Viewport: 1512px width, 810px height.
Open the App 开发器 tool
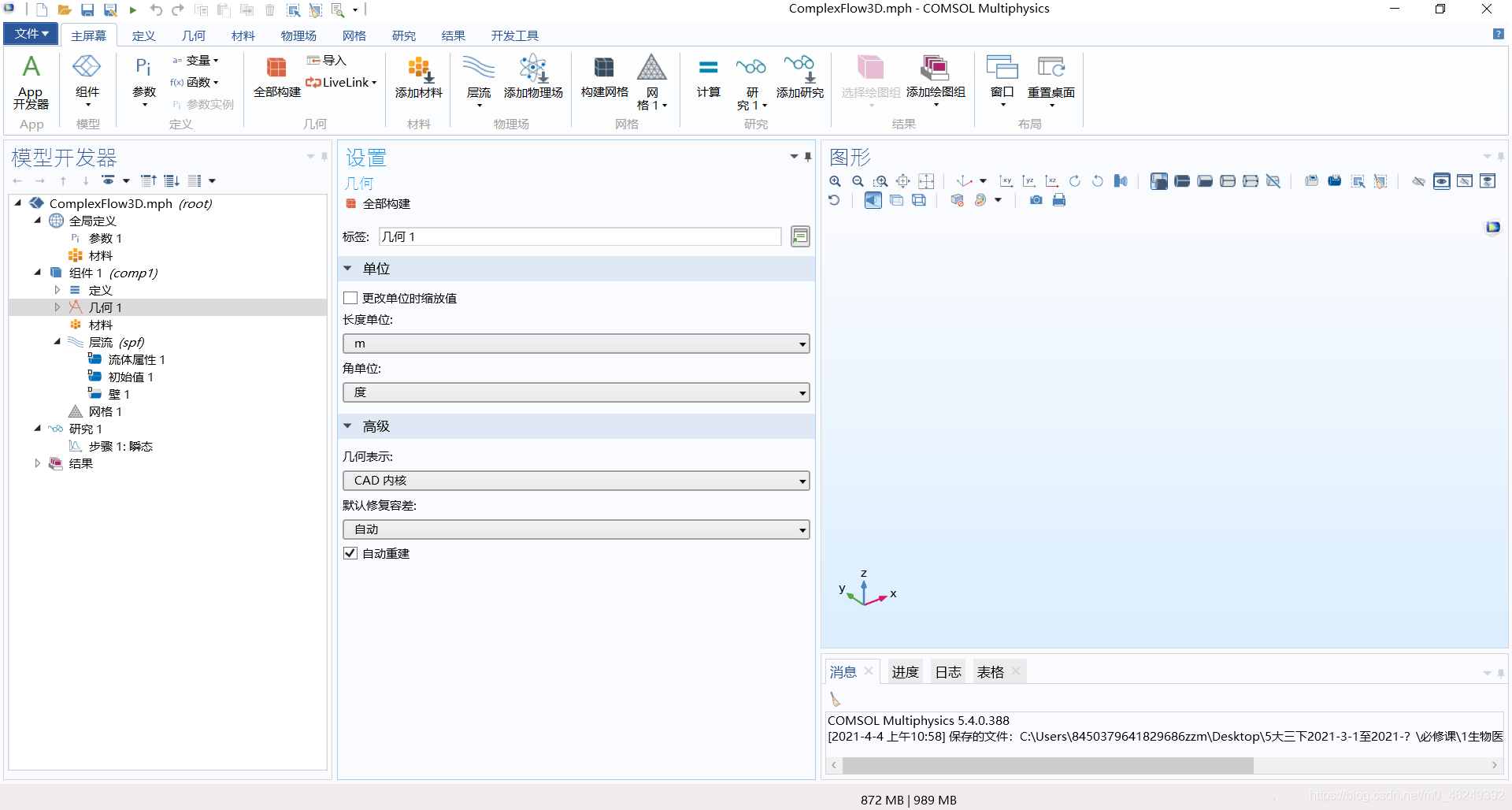click(31, 82)
